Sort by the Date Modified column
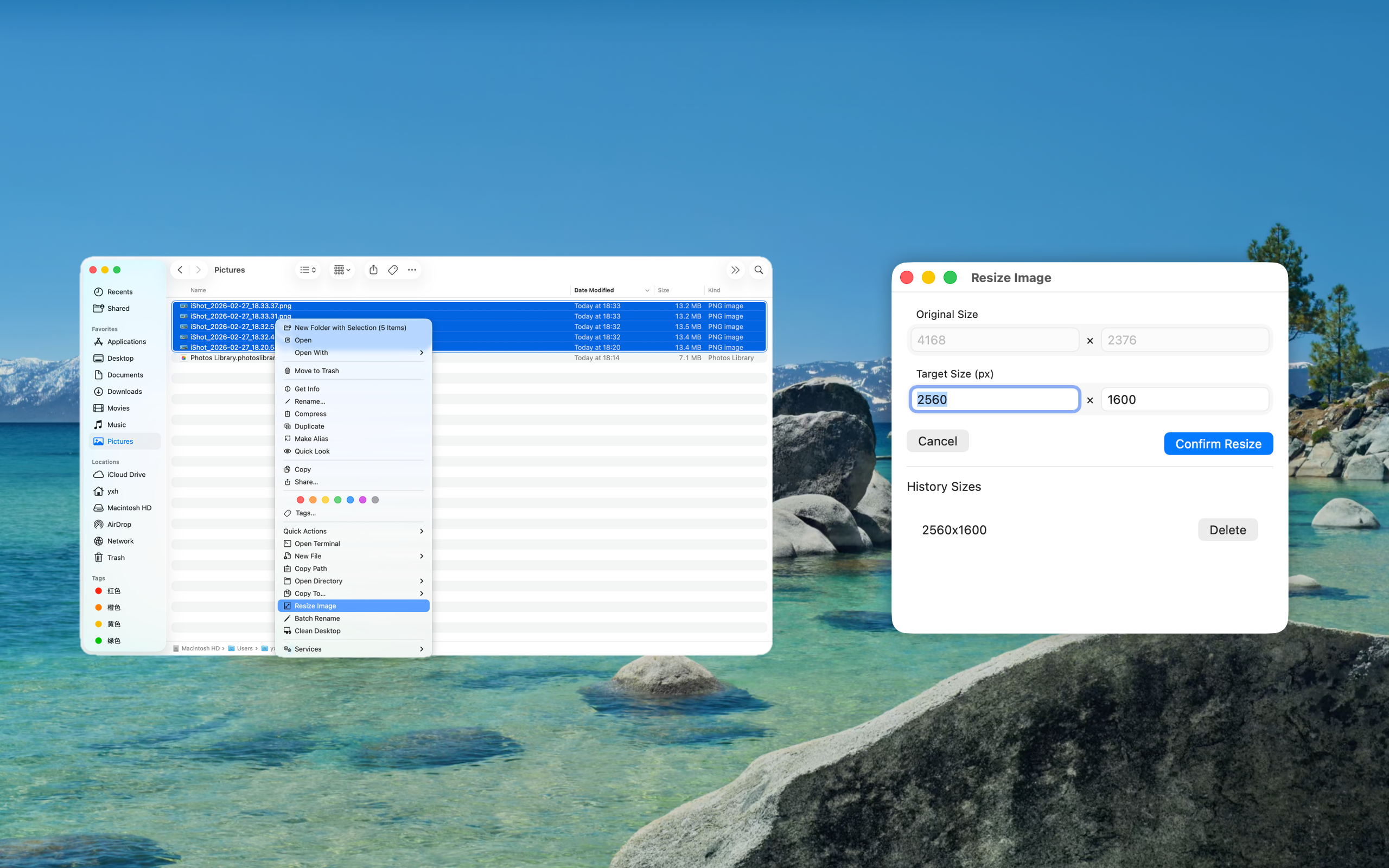This screenshot has height=868, width=1389. [612, 290]
